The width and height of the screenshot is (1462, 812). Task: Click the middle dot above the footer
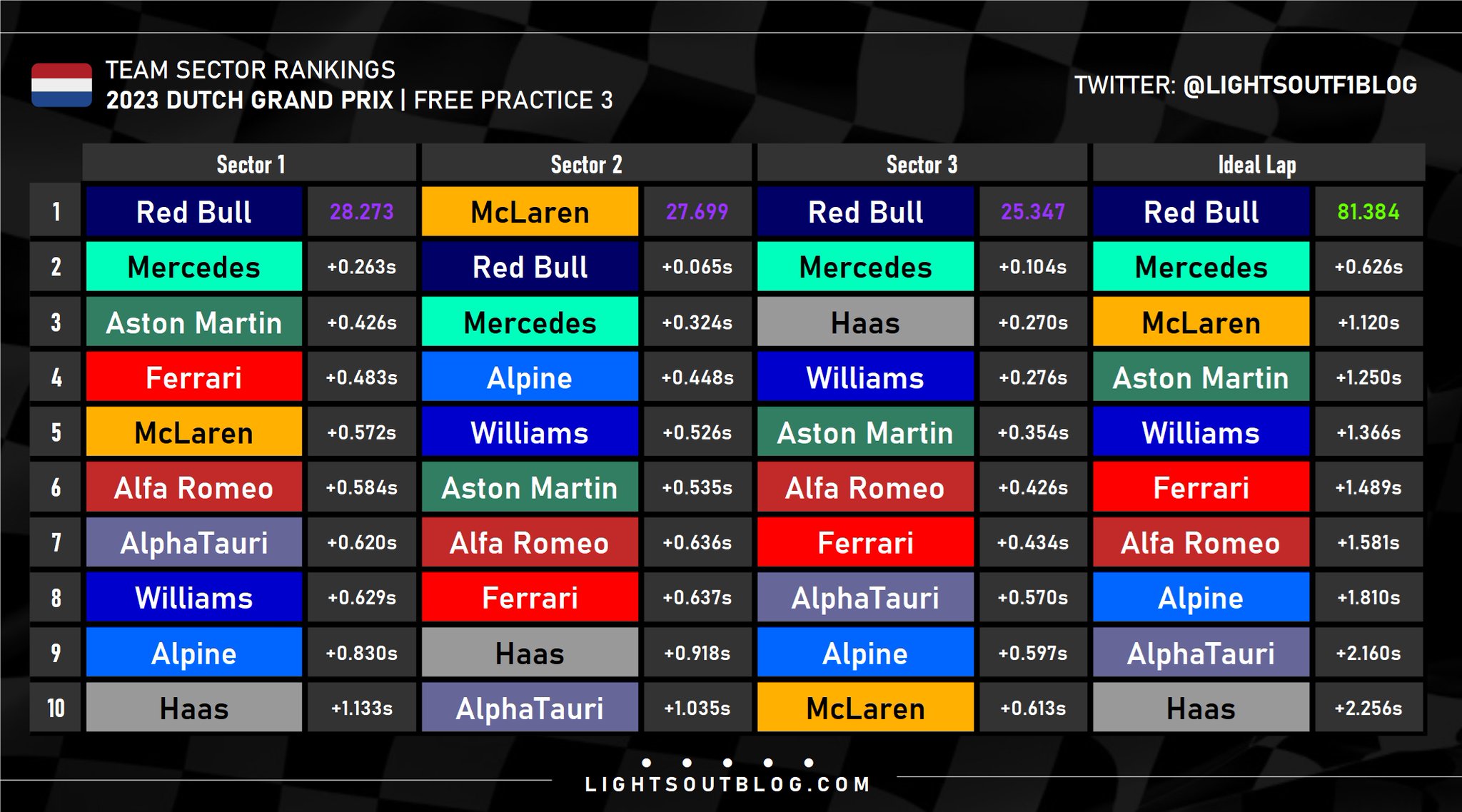(x=727, y=763)
